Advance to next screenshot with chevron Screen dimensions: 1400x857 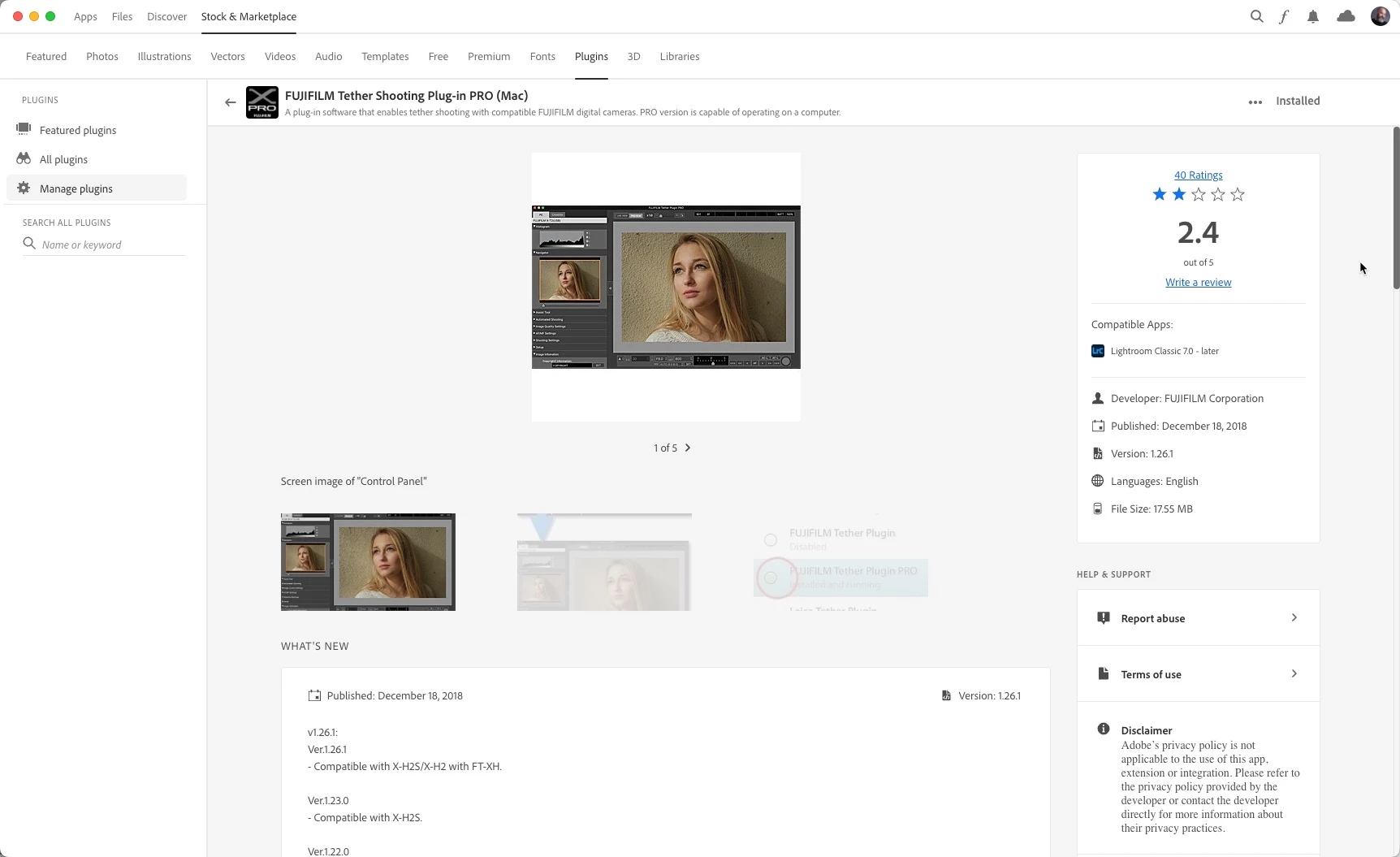688,448
